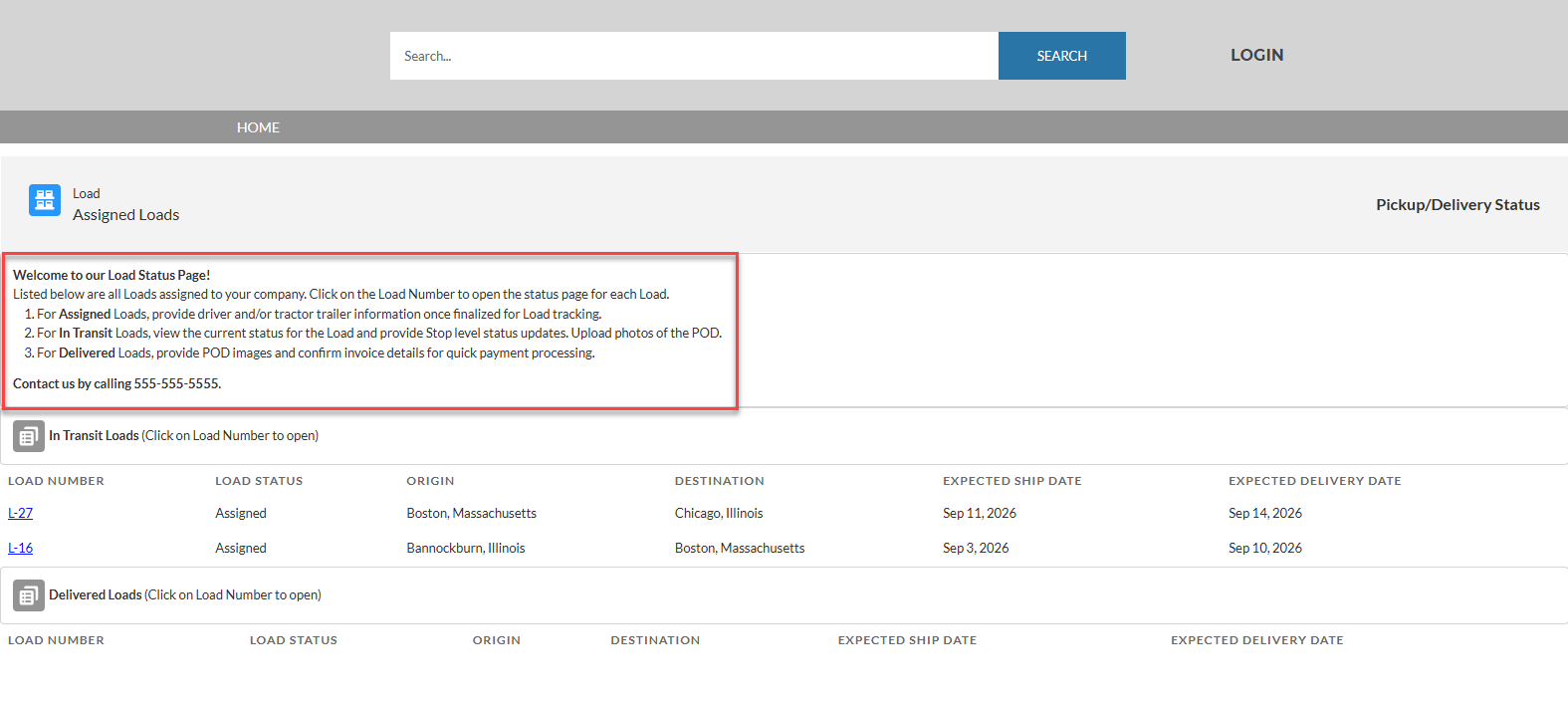Click the Delivered Loads section title
Screen dimensions: 1568x704
[96, 594]
